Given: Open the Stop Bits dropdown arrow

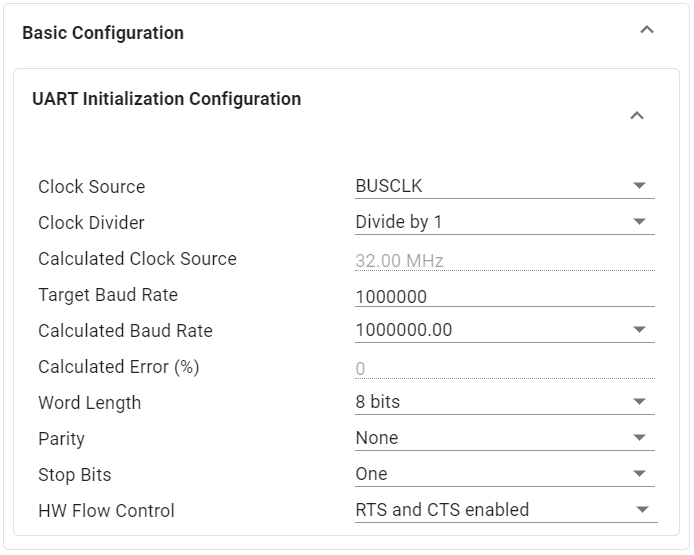Looking at the screenshot, I should (640, 474).
